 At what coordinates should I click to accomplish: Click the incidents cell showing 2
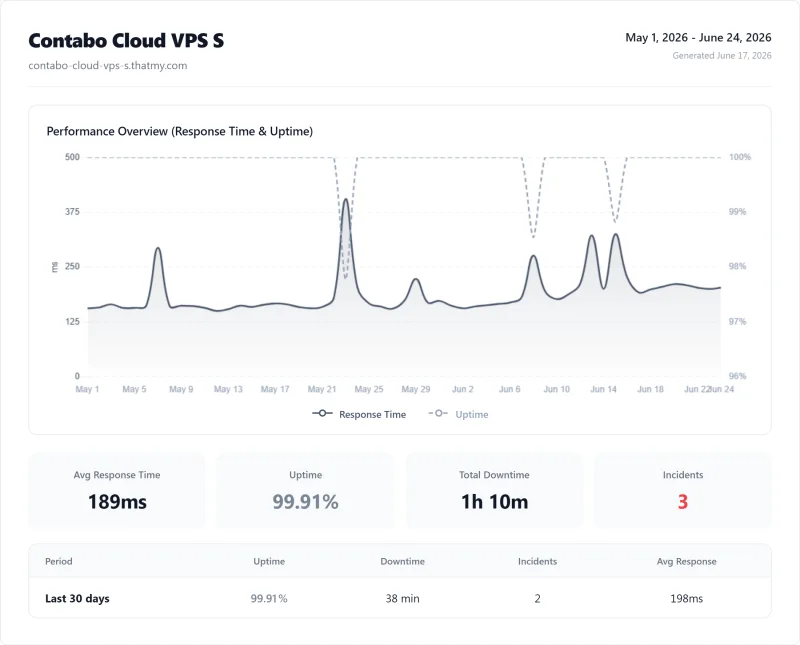point(537,599)
